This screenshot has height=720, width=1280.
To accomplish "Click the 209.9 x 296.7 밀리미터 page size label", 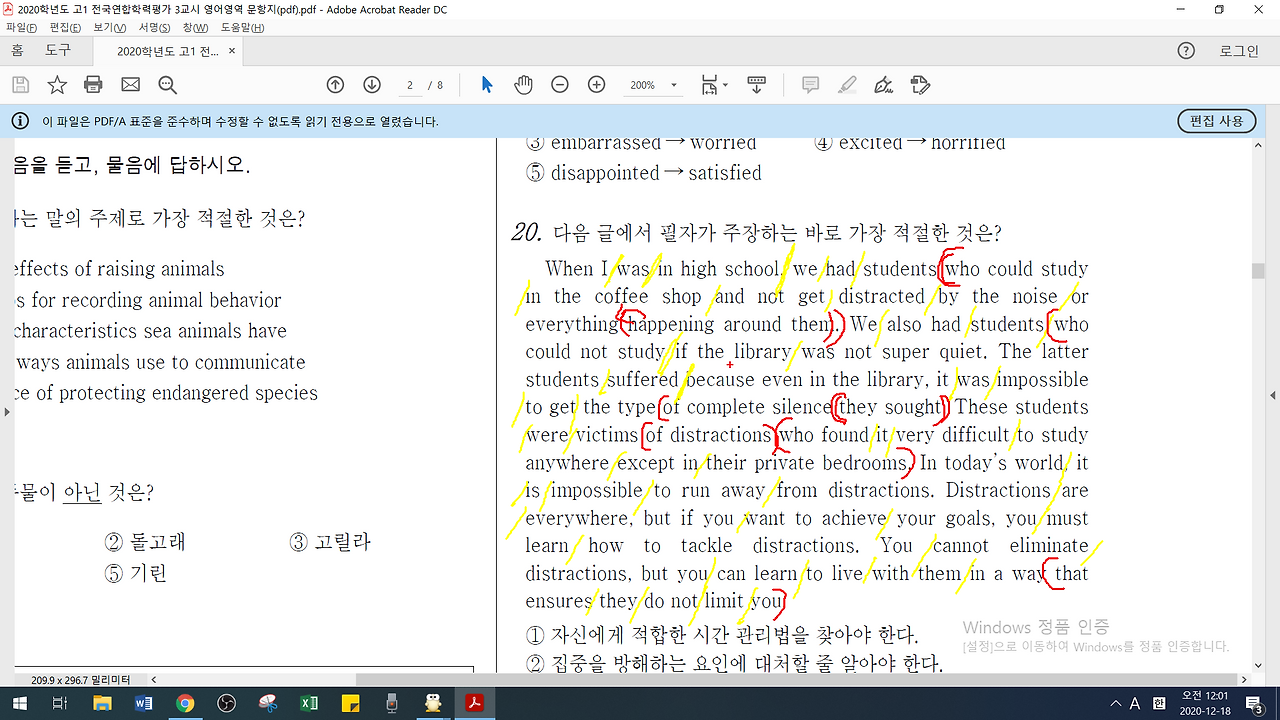I will tap(79, 680).
